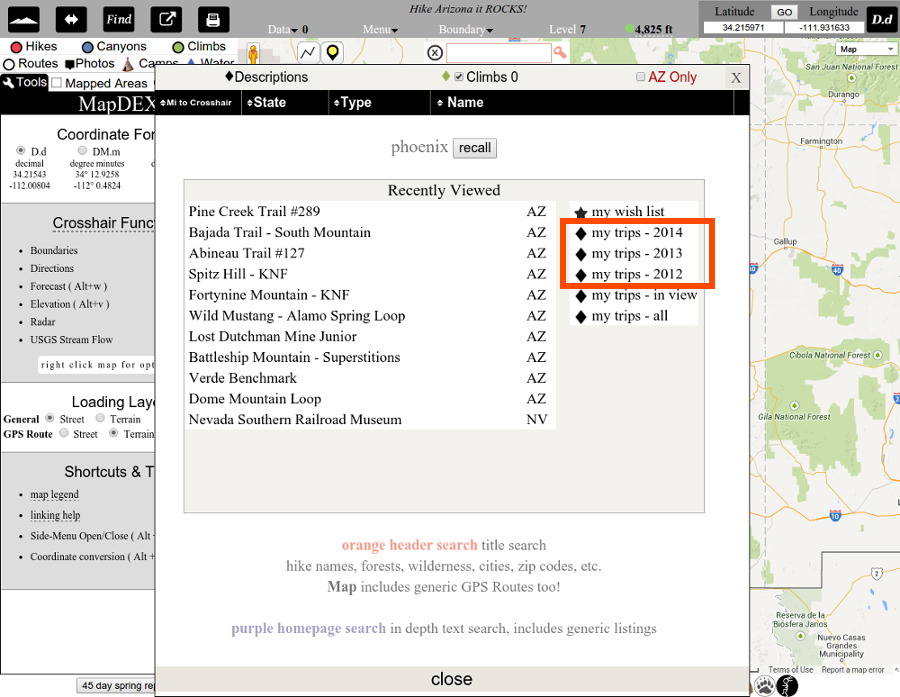Image resolution: width=900 pixels, height=697 pixels.
Task: Open Pine Creek Trail #289 entry
Action: [254, 212]
